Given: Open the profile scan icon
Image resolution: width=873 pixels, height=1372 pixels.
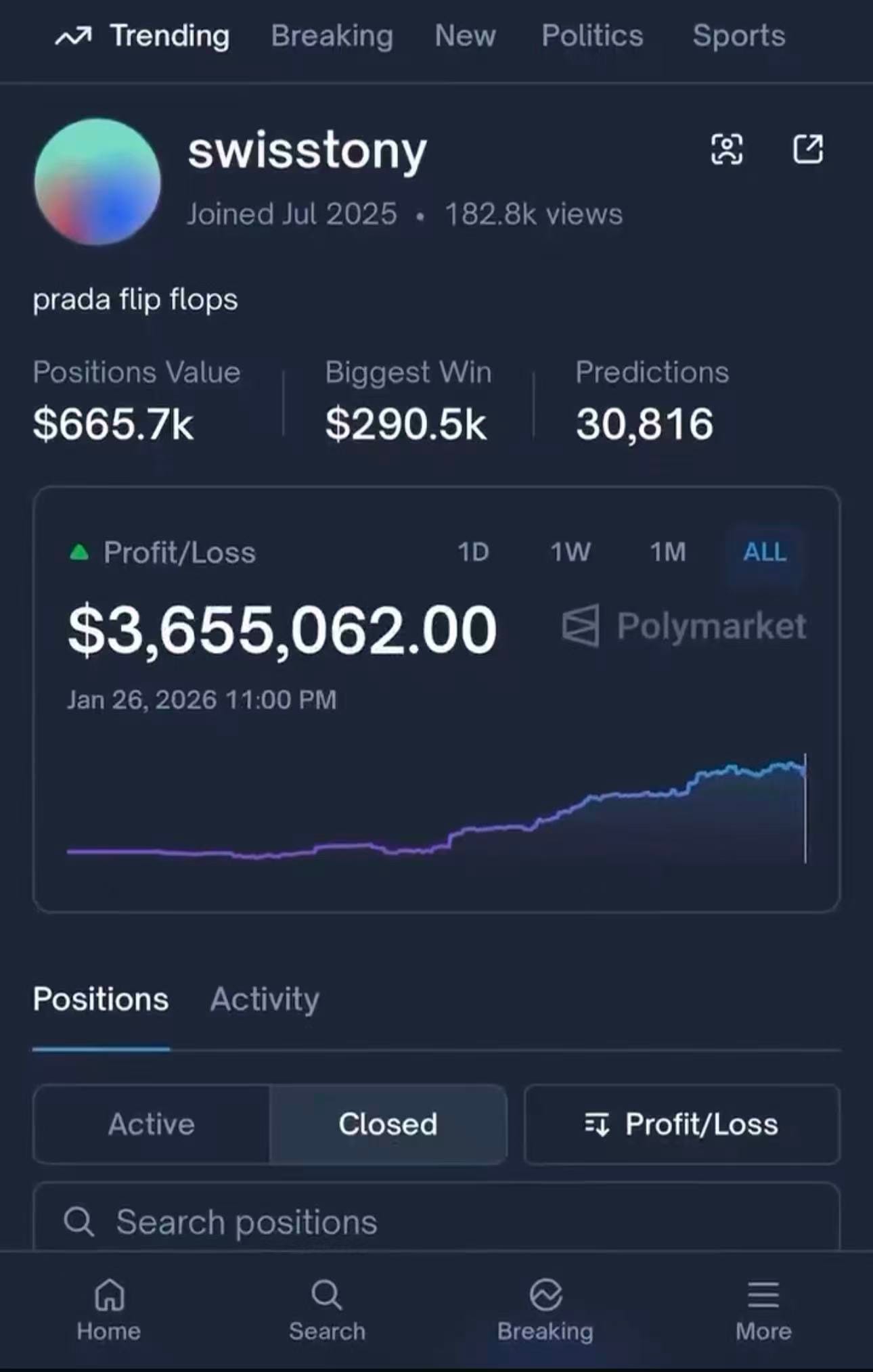Looking at the screenshot, I should 727,149.
